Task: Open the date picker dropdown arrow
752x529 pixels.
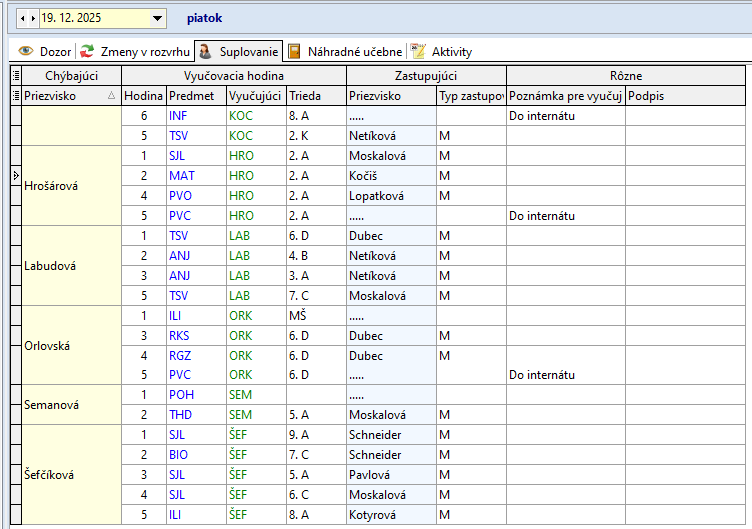Action: [158, 18]
